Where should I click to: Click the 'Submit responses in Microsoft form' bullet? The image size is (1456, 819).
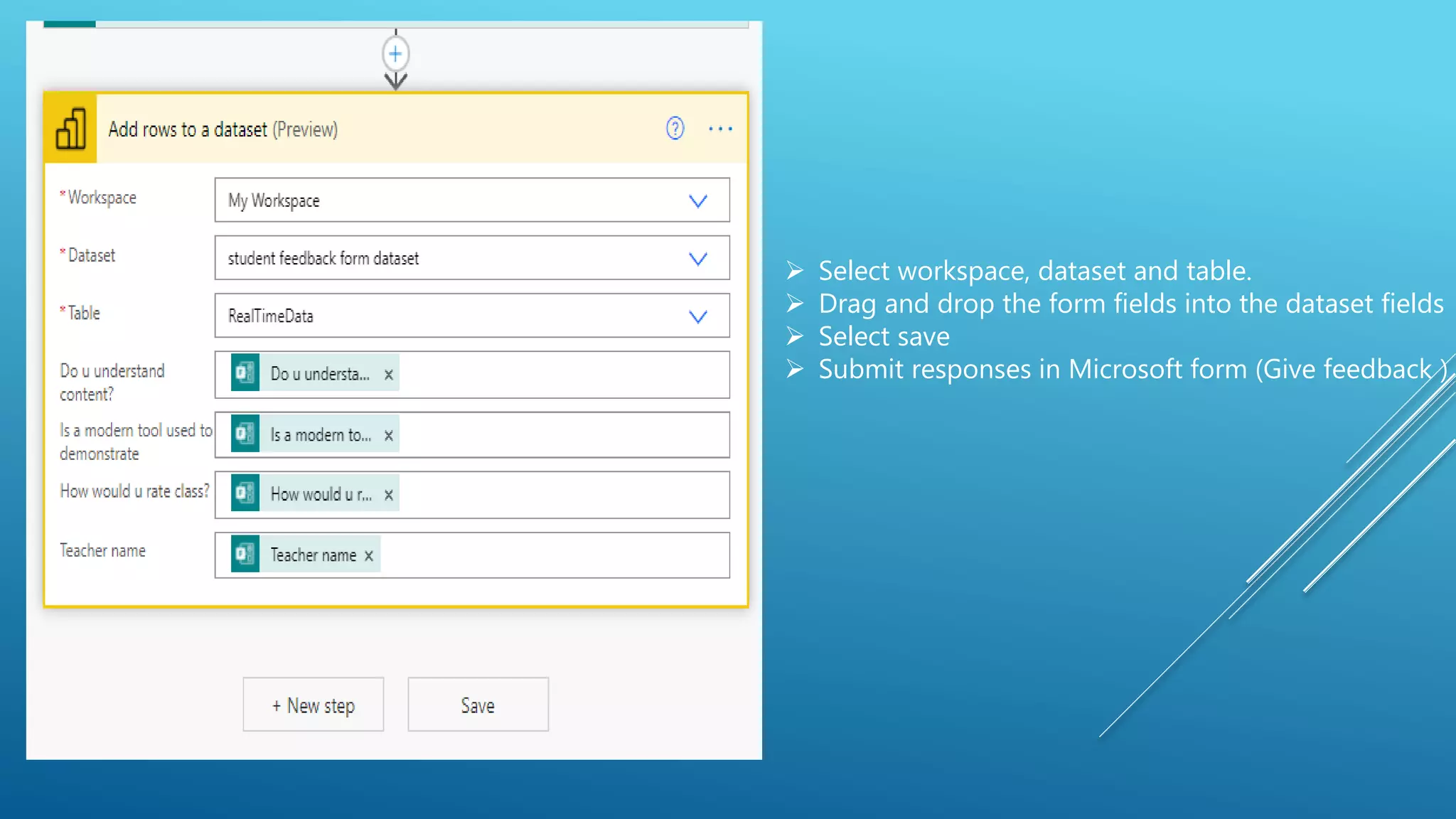click(1133, 369)
